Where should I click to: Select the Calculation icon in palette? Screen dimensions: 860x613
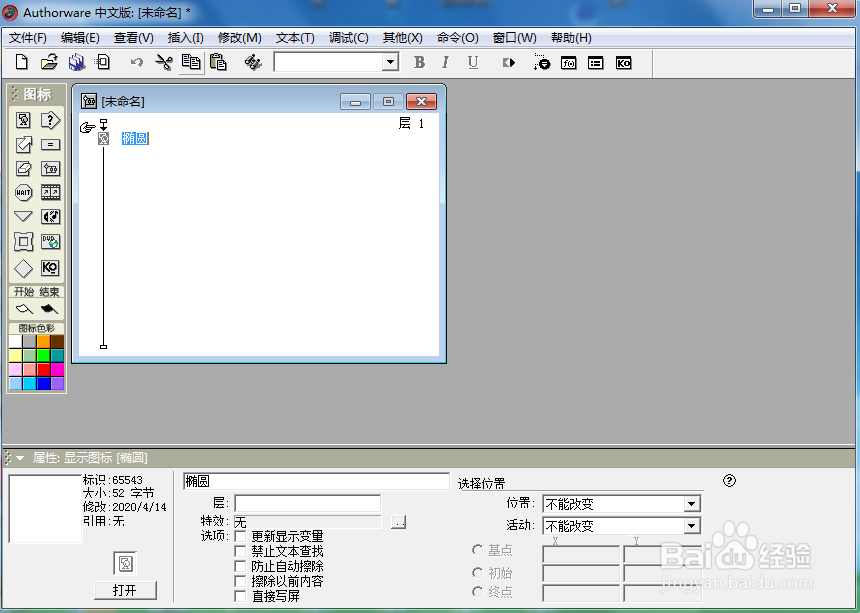tap(50, 145)
